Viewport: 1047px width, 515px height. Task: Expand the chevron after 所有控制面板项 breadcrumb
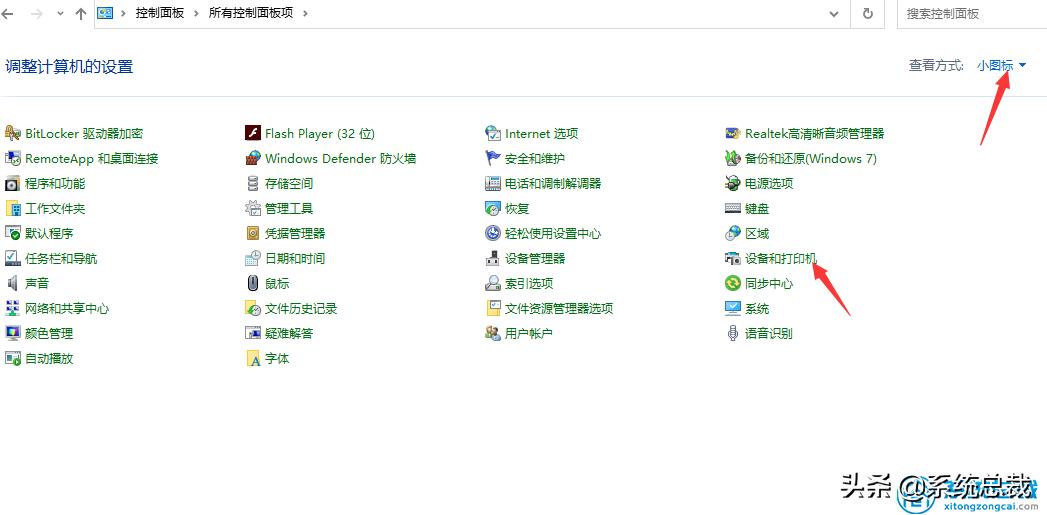tap(305, 13)
